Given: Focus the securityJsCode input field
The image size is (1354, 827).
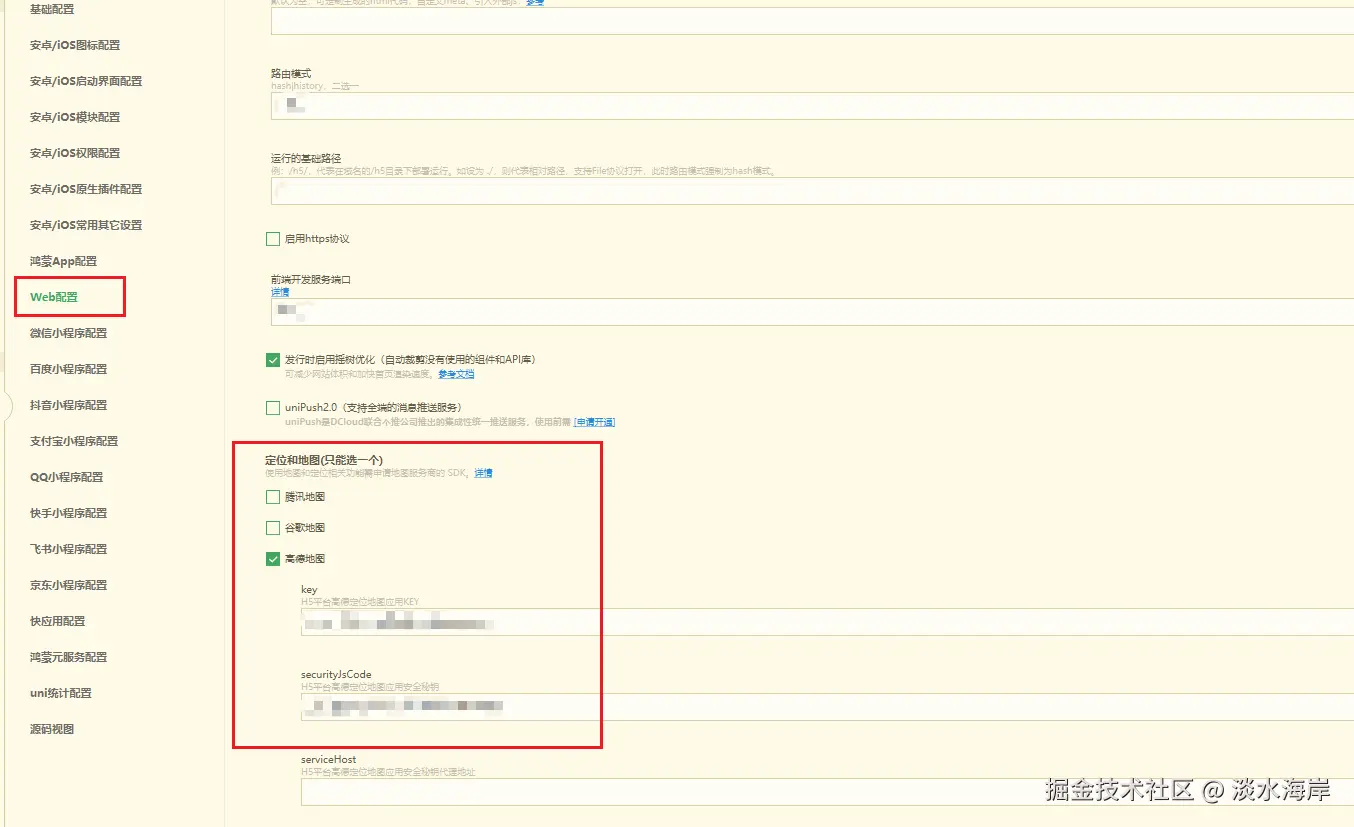Looking at the screenshot, I should [x=827, y=707].
